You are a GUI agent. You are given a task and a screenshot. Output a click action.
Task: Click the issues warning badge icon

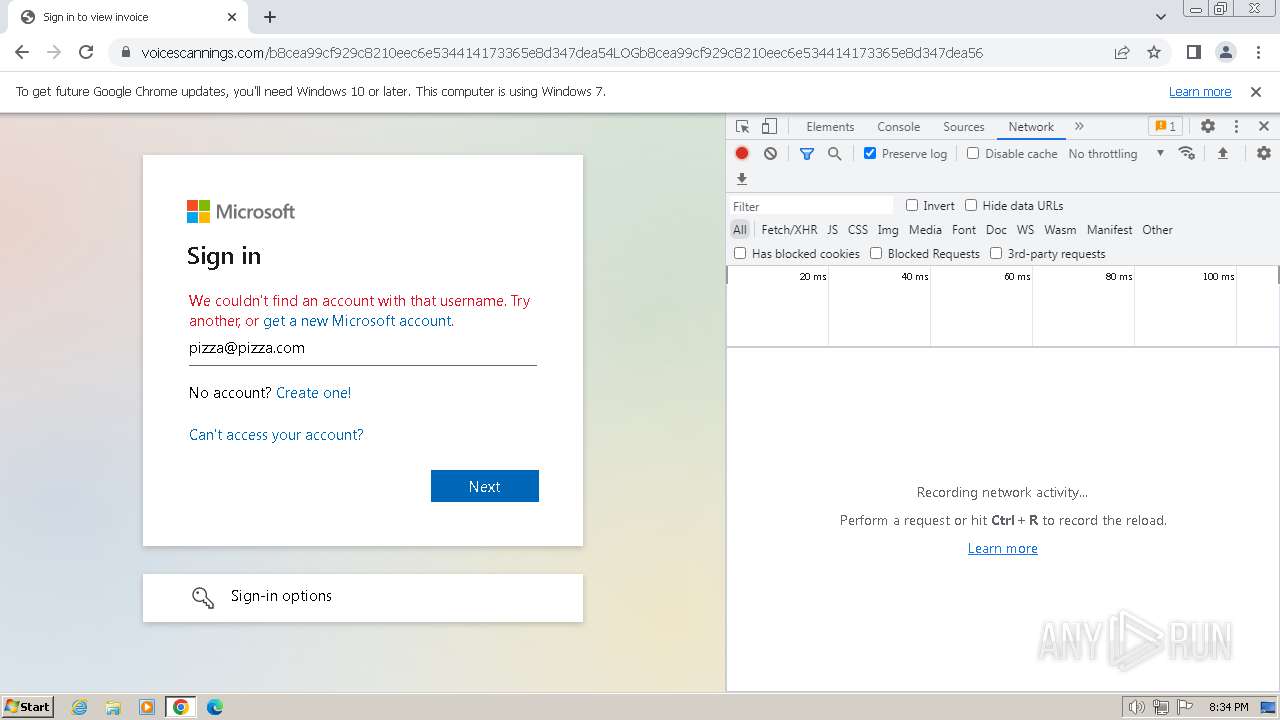coord(1165,127)
